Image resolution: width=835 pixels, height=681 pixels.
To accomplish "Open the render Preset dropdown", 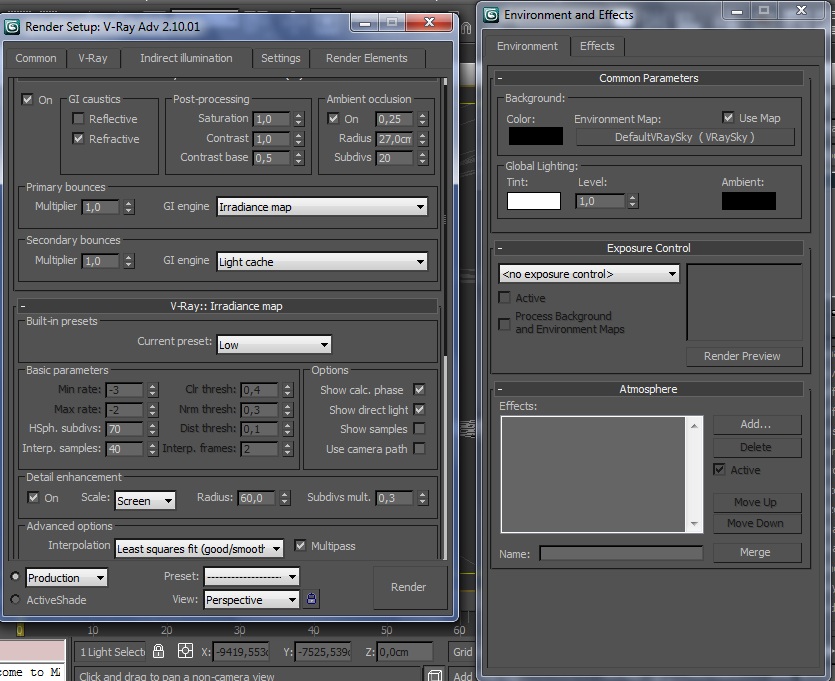I will pos(252,576).
